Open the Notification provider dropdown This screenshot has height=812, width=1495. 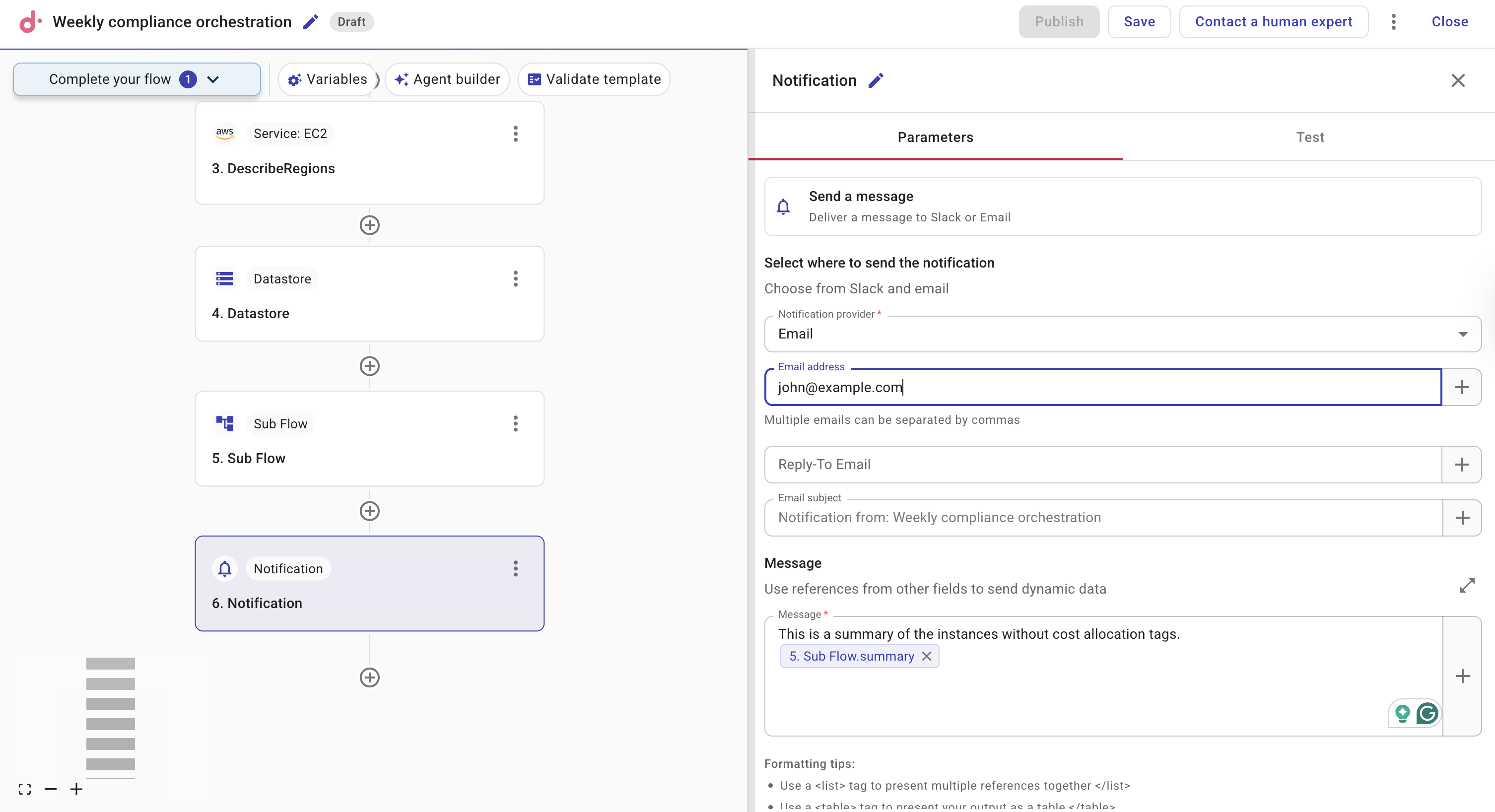pos(1122,334)
